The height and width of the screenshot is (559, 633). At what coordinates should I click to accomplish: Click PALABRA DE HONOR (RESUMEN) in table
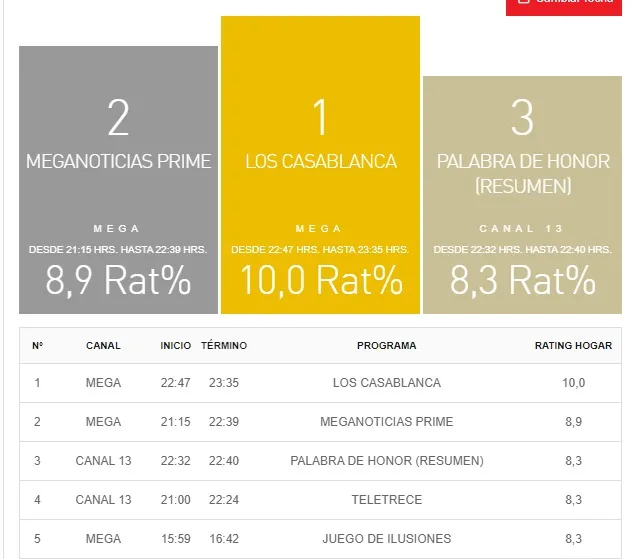point(387,461)
